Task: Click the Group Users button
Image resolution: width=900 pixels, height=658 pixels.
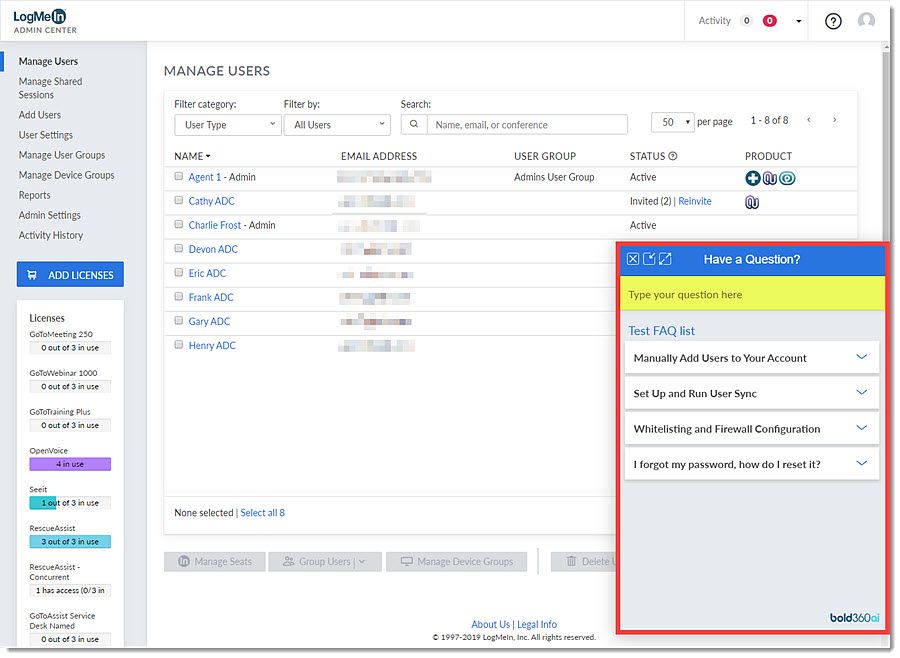Action: [325, 562]
